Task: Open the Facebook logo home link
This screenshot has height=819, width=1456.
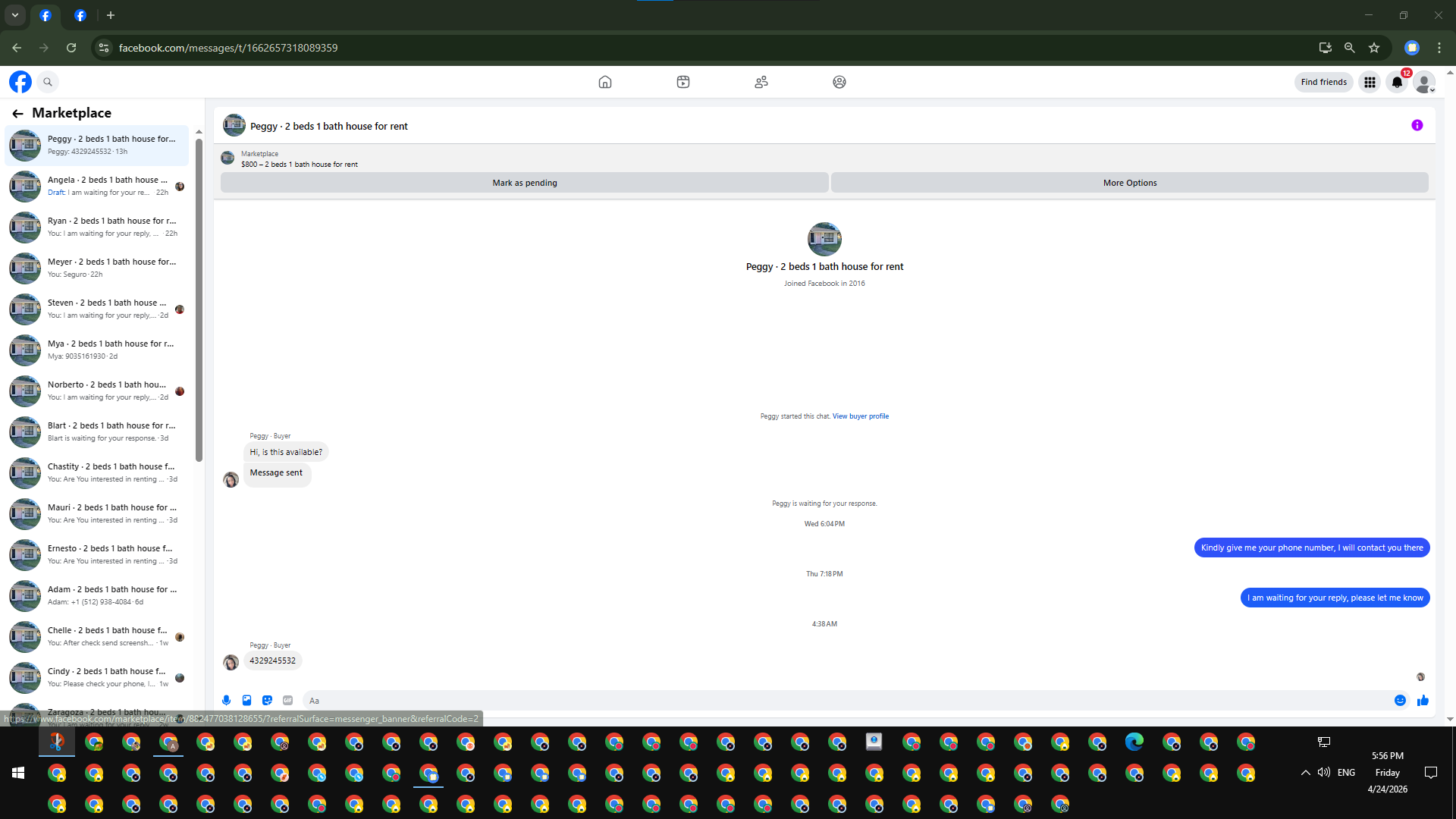Action: pos(20,82)
